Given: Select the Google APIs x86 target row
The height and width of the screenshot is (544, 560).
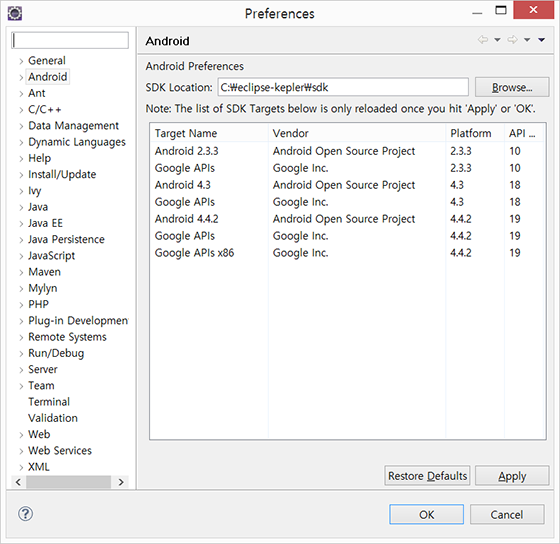Looking at the screenshot, I should pyautogui.click(x=347, y=253).
